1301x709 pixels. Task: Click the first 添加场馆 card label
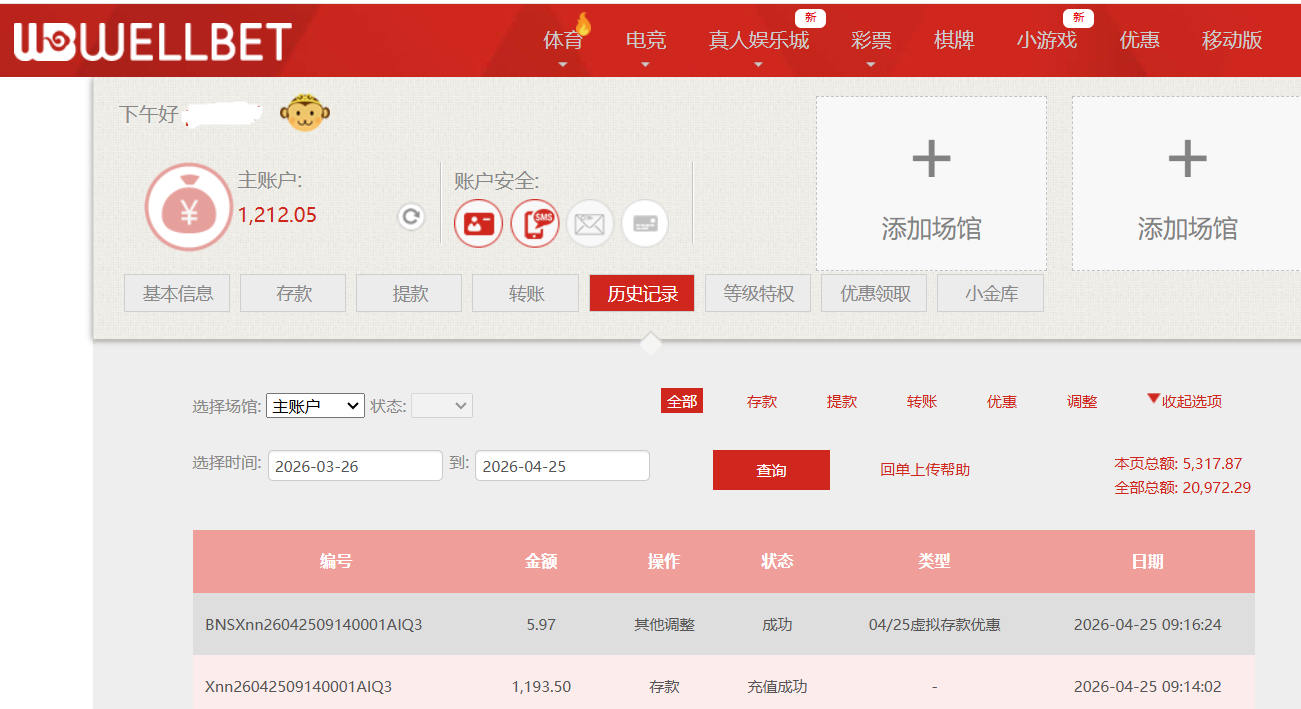click(931, 229)
